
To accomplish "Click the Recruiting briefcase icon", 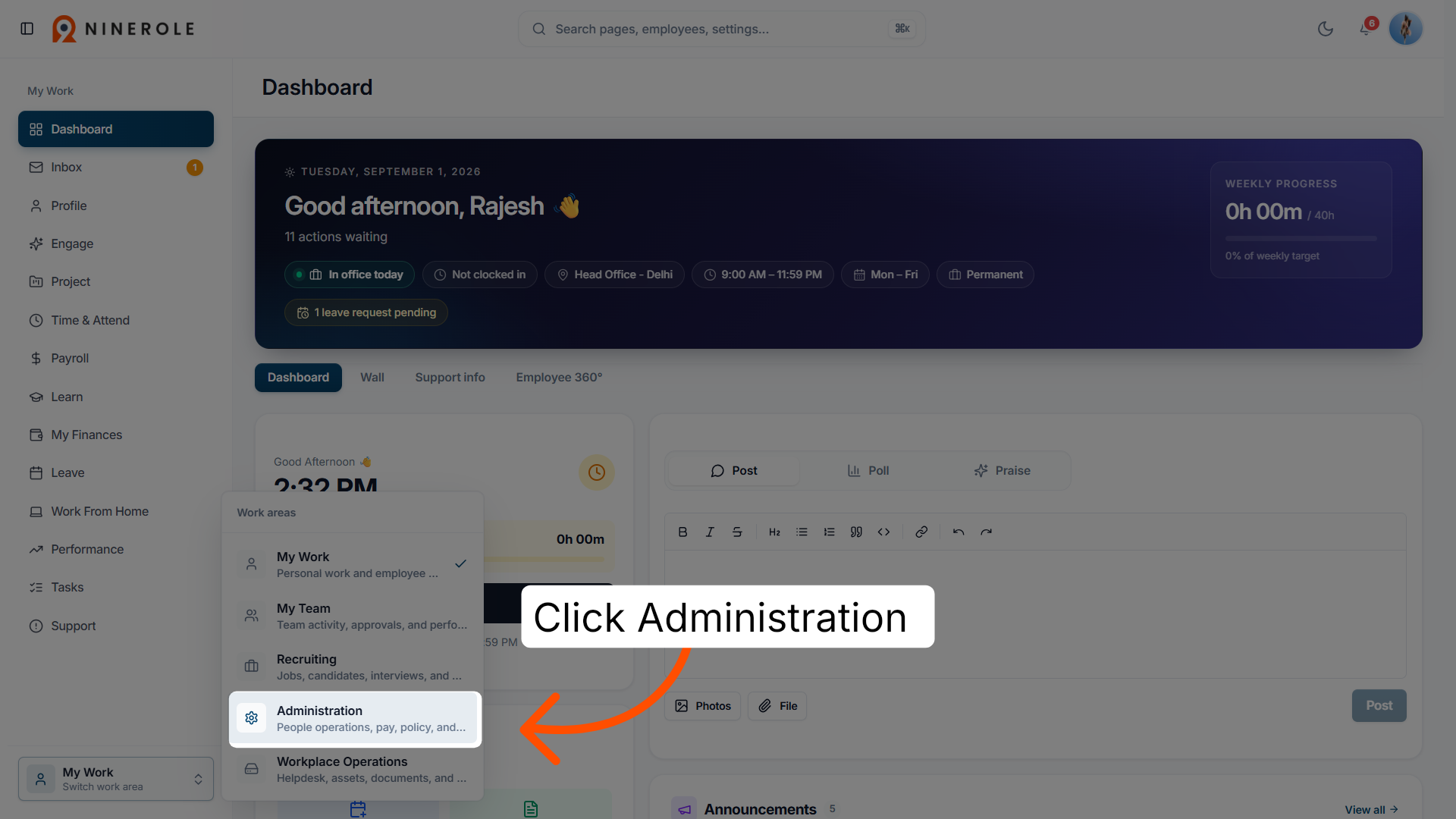I will pos(252,667).
